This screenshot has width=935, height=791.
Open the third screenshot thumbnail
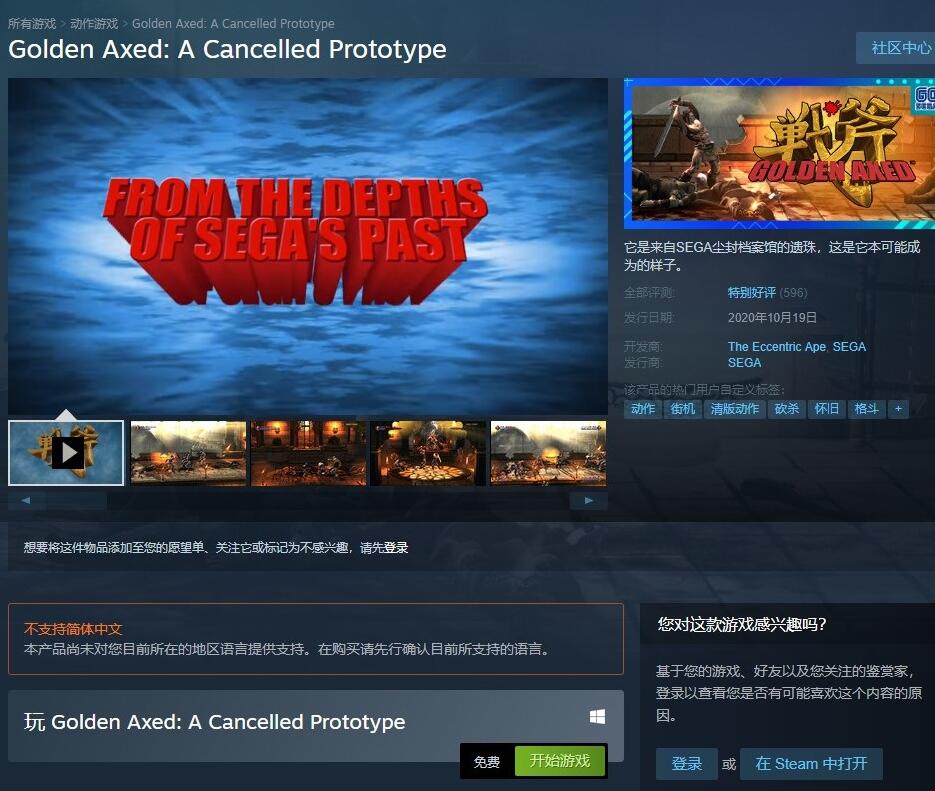(x=308, y=453)
